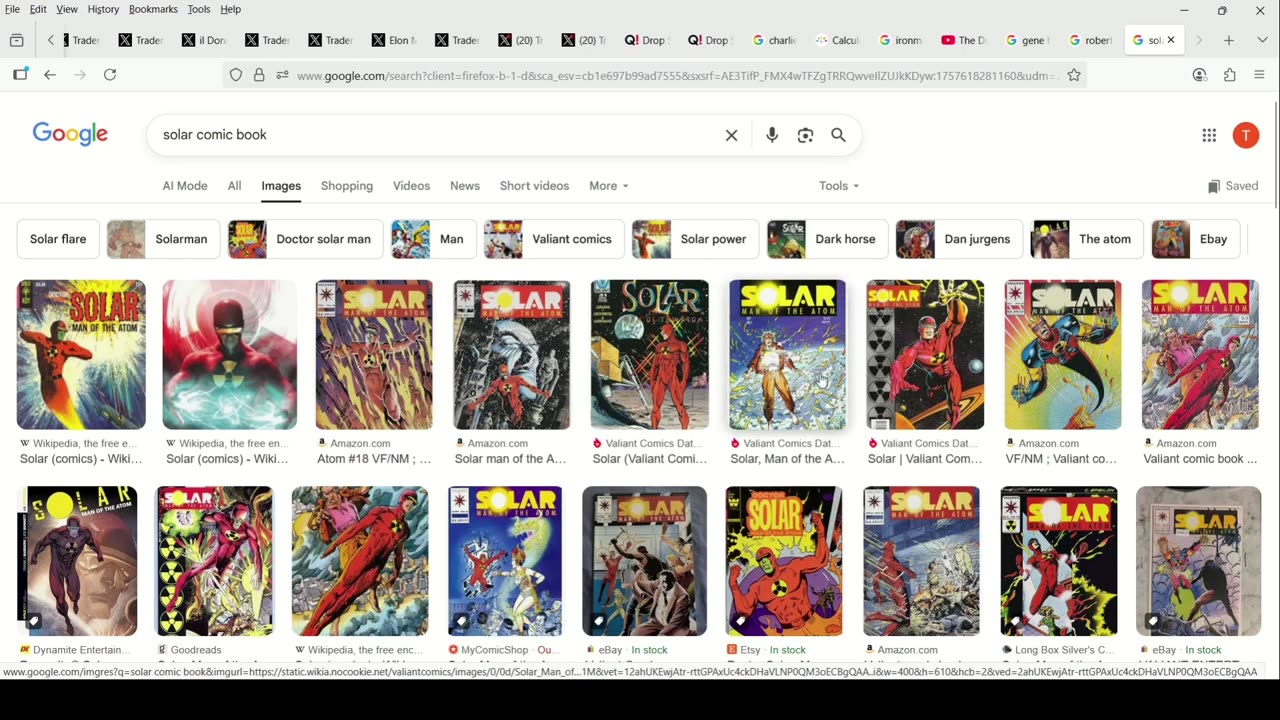
Task: Go back to the previous page
Action: [50, 75]
